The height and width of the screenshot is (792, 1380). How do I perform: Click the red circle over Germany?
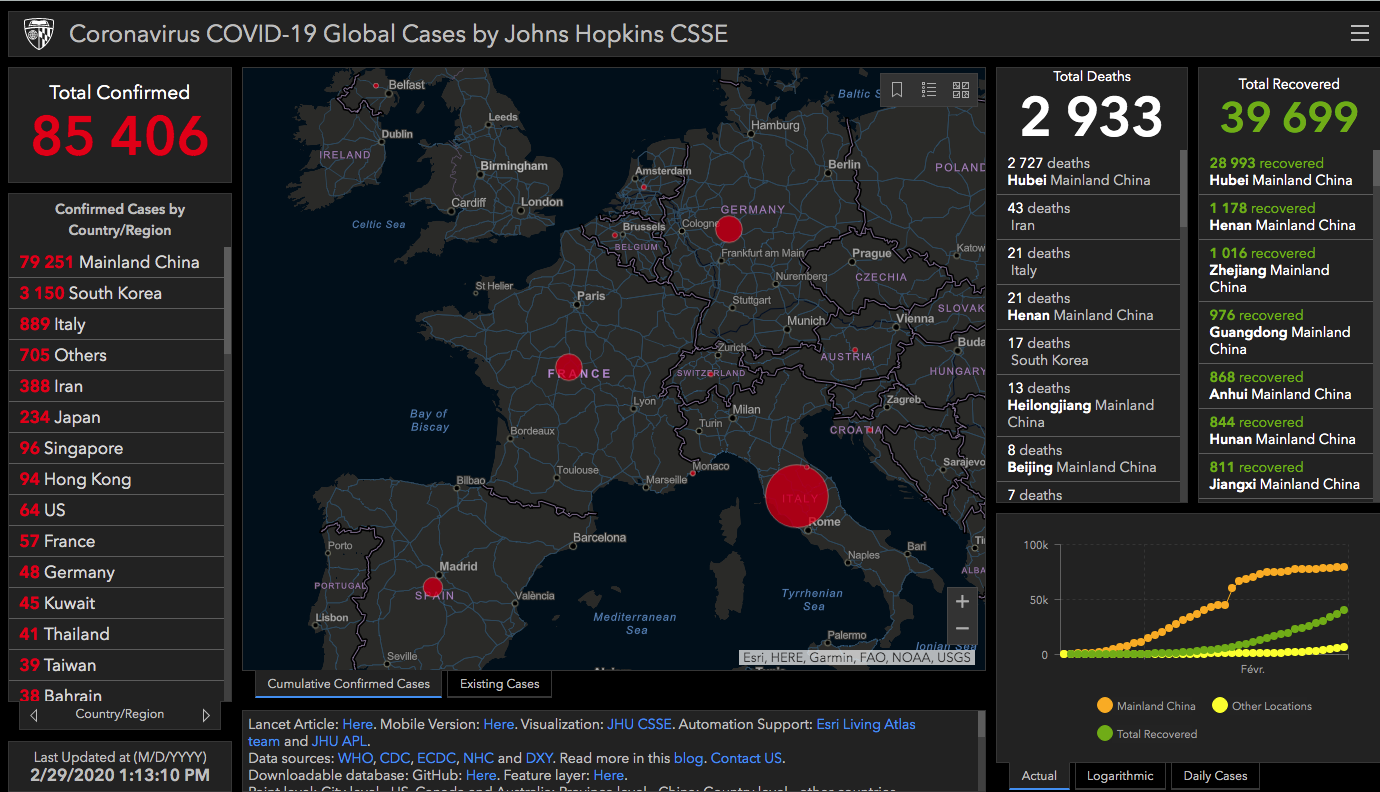(x=729, y=229)
